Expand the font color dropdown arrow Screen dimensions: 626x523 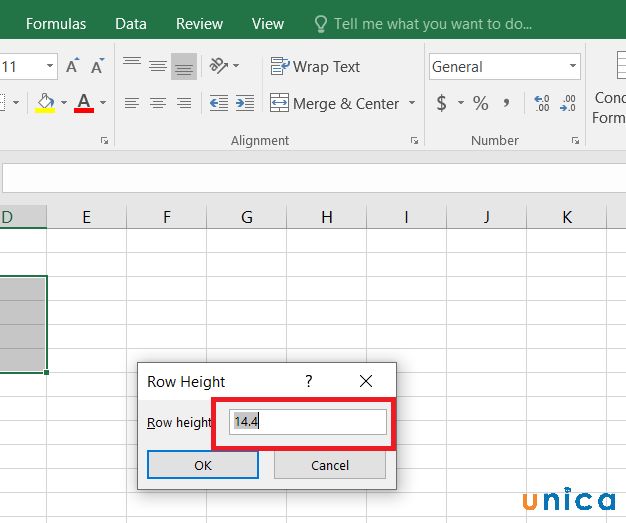click(x=104, y=103)
